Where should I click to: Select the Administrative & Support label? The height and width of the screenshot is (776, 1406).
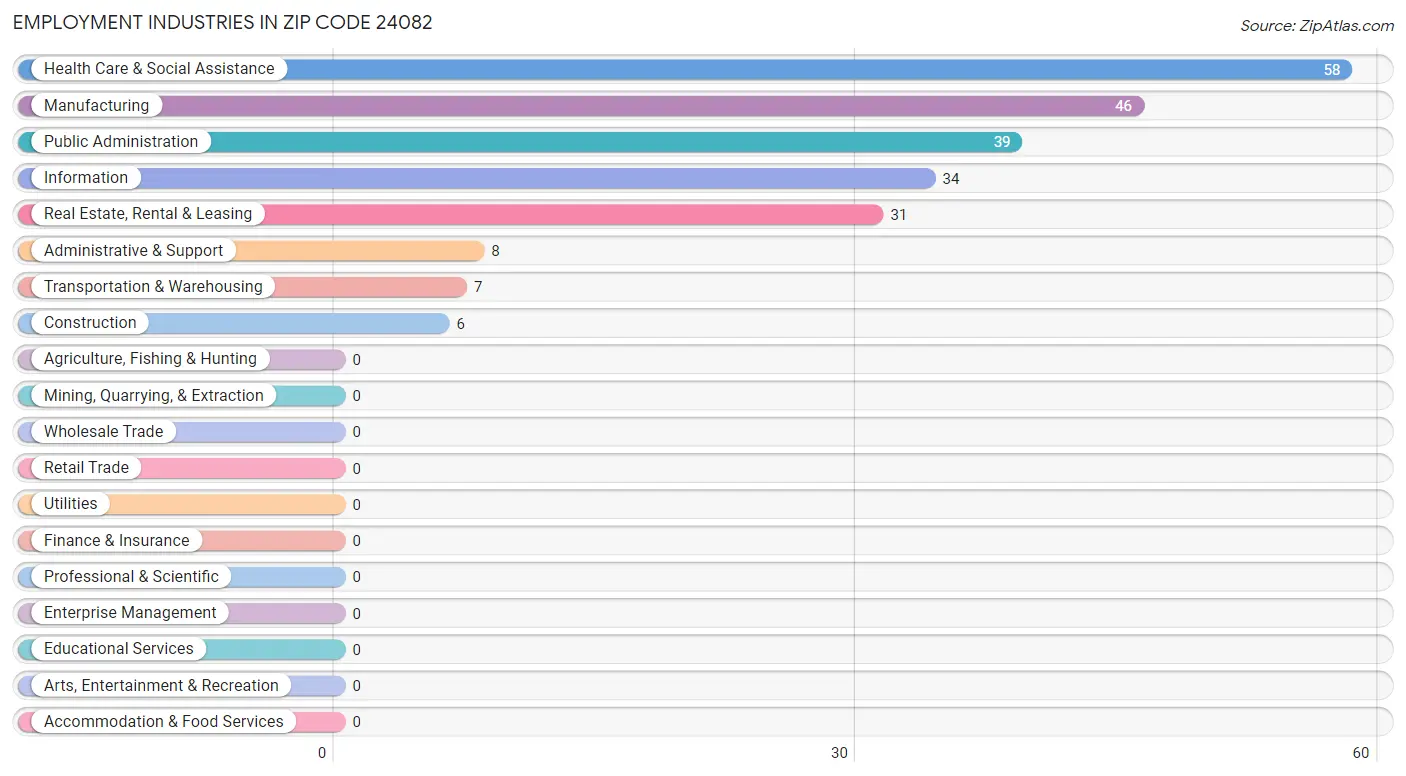coord(133,250)
